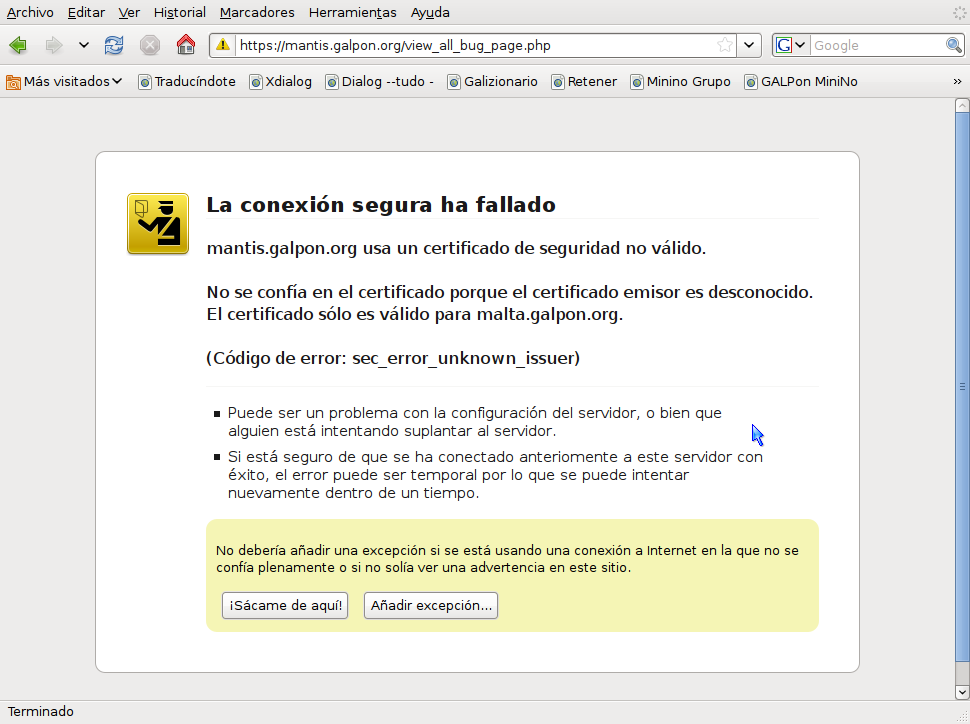Click the scrollbar down arrow
The image size is (970, 724).
[x=962, y=692]
